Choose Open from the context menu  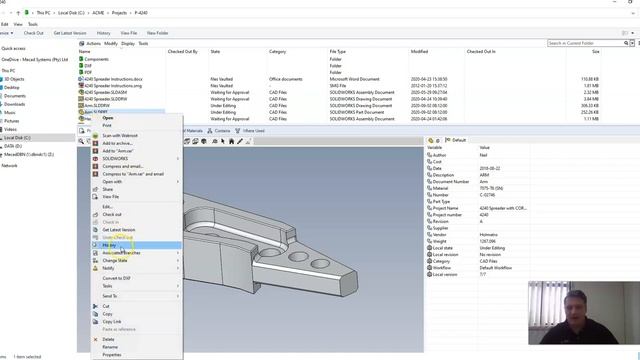tap(108, 118)
